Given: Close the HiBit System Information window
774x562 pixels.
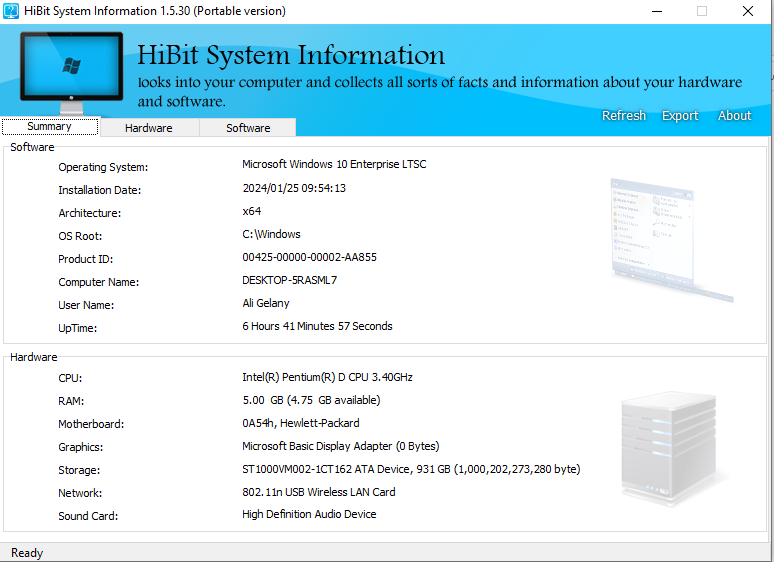Looking at the screenshot, I should click(x=748, y=11).
